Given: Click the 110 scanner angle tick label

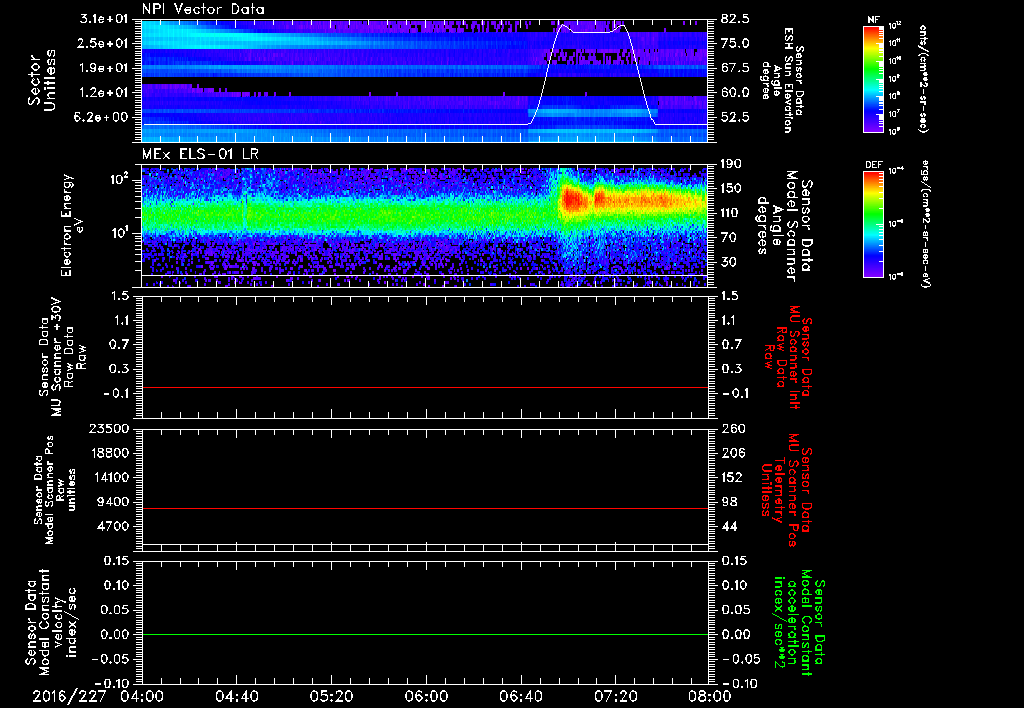Looking at the screenshot, I should click(x=731, y=213).
